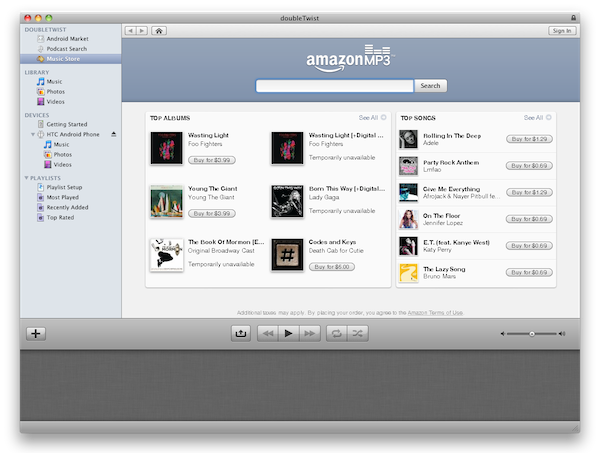This screenshot has height=453, width=600.
Task: Open Photos on HTC Android Phone
Action: coord(58,155)
